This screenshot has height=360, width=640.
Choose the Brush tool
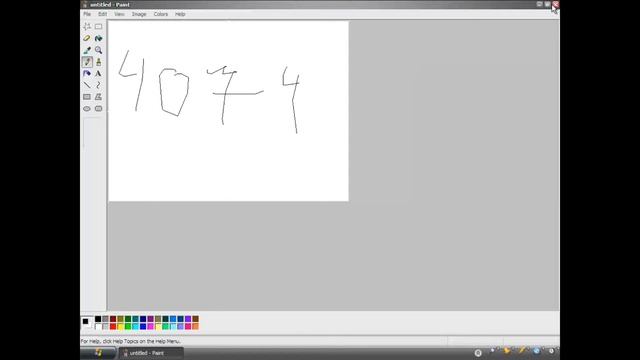[98, 62]
